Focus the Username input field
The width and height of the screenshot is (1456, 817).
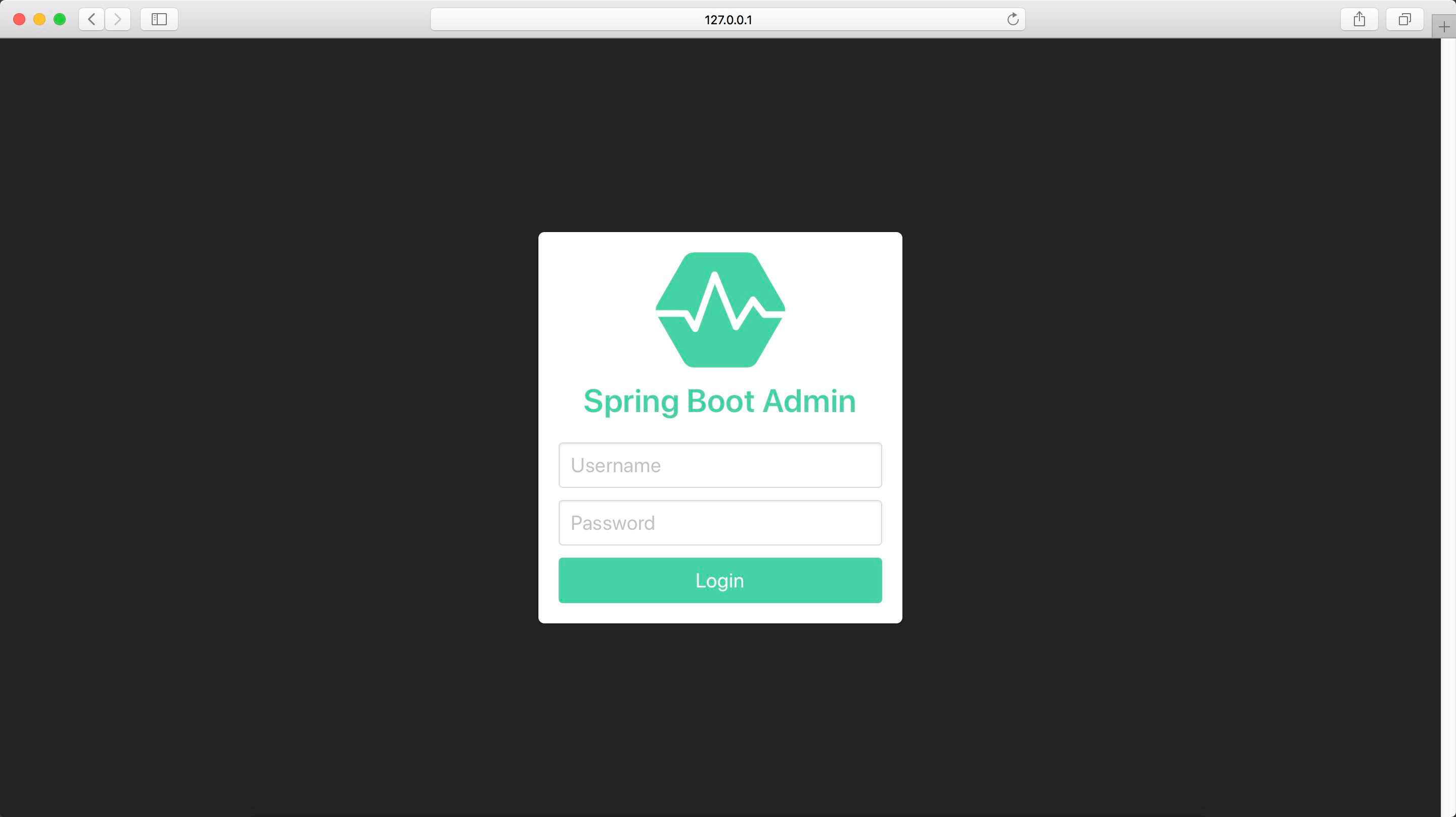tap(719, 465)
